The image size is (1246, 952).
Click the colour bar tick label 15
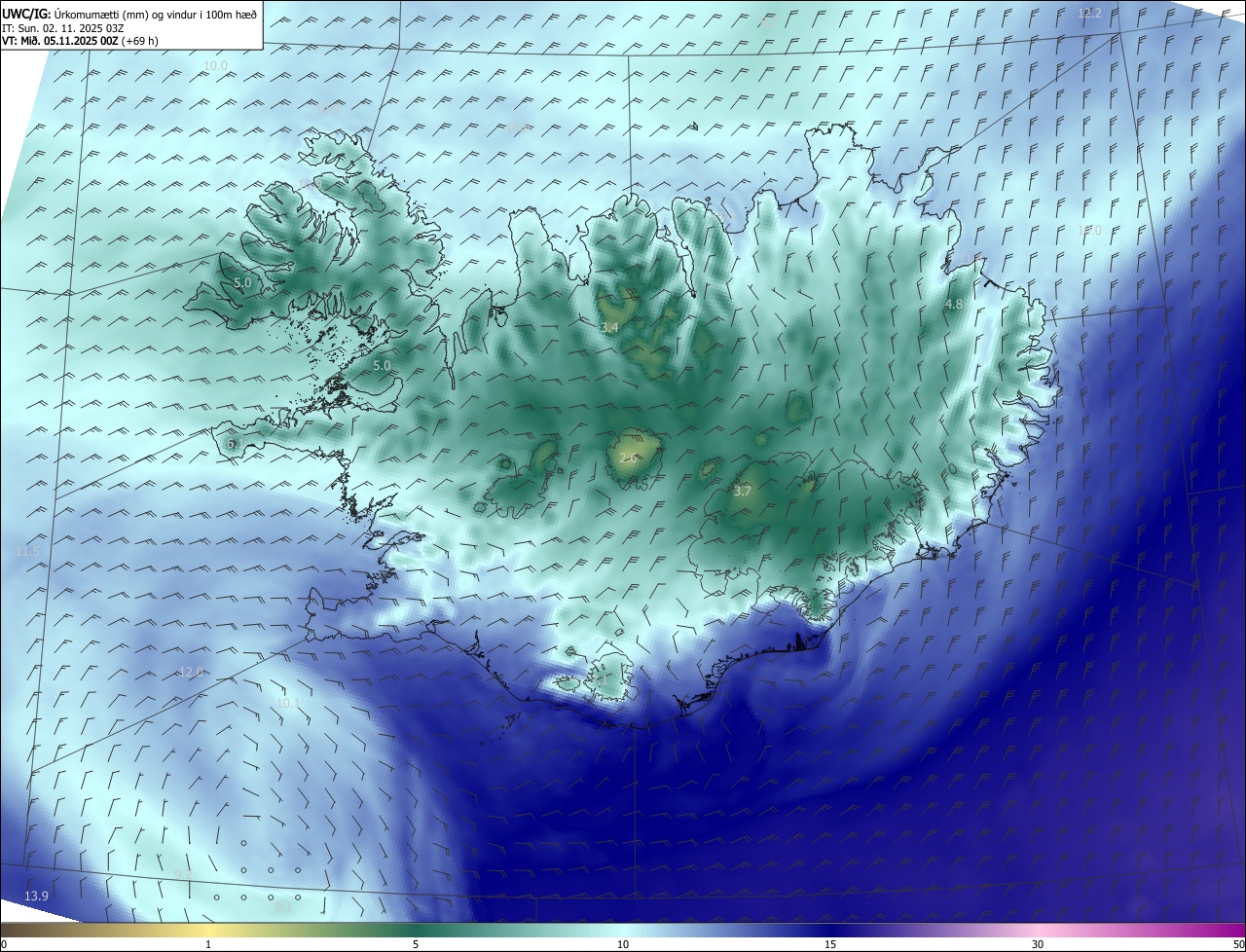click(x=830, y=944)
